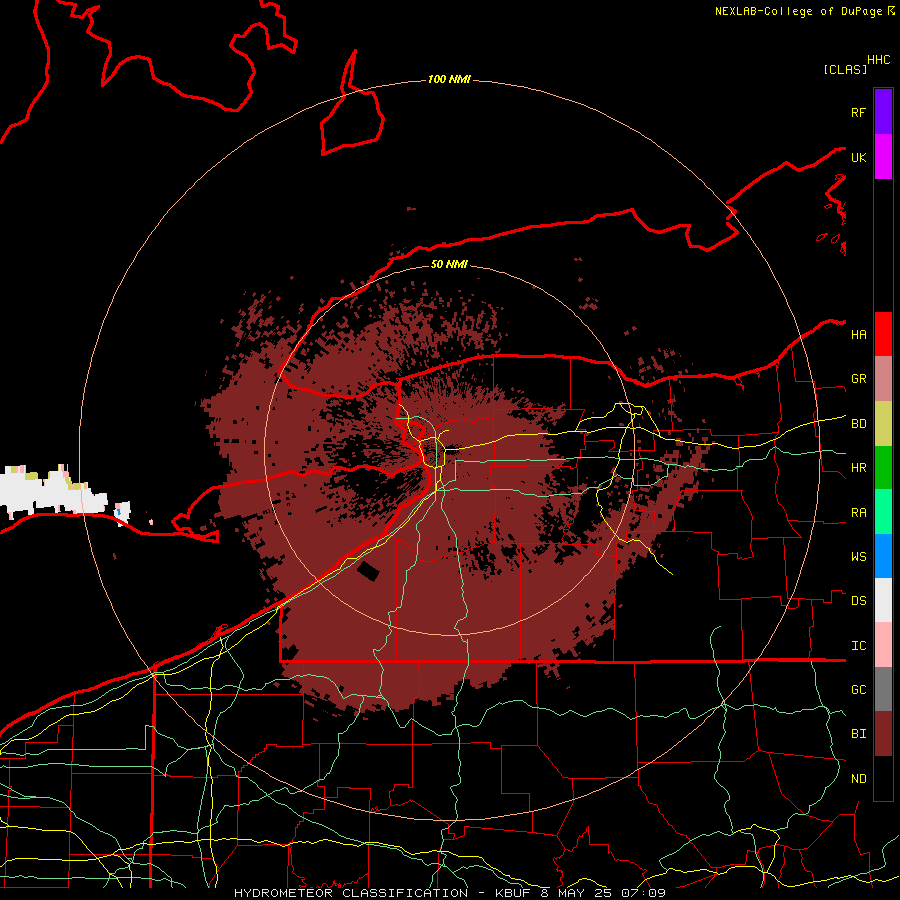Click the 'NEXLAB-College of DuPage' header text
900x900 pixels.
pos(798,11)
